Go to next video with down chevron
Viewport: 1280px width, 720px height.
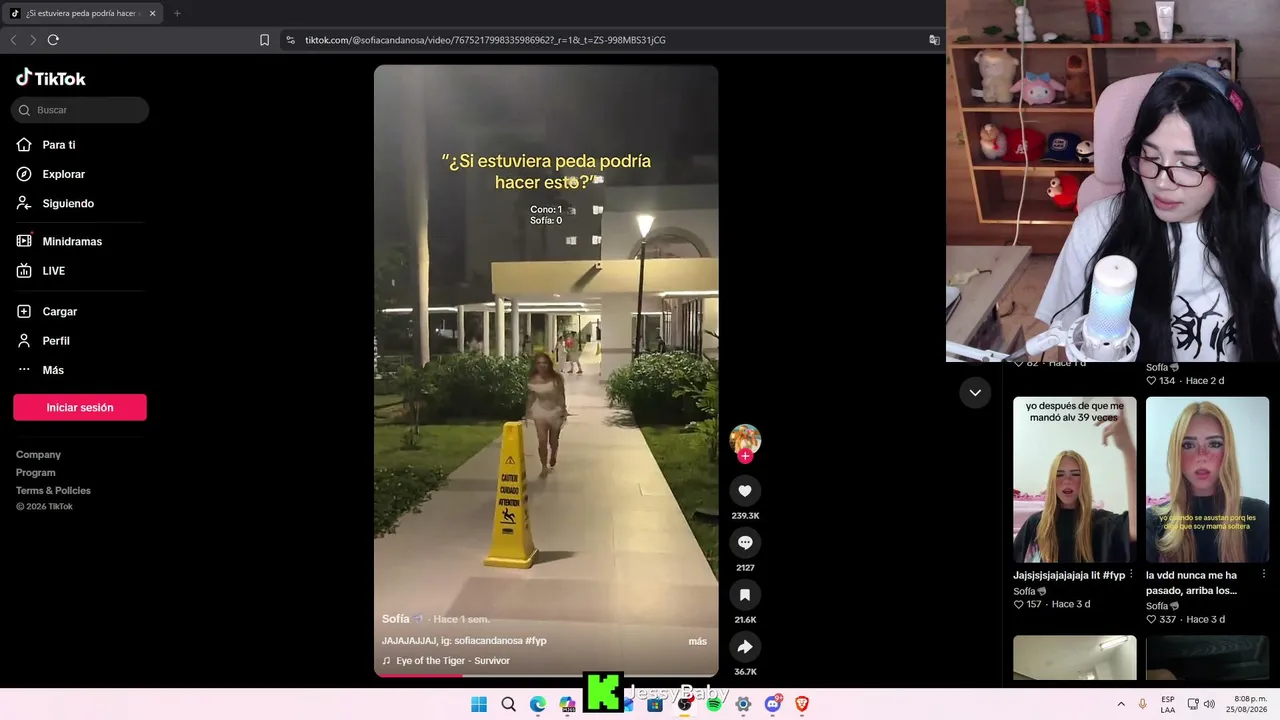pyautogui.click(x=975, y=393)
